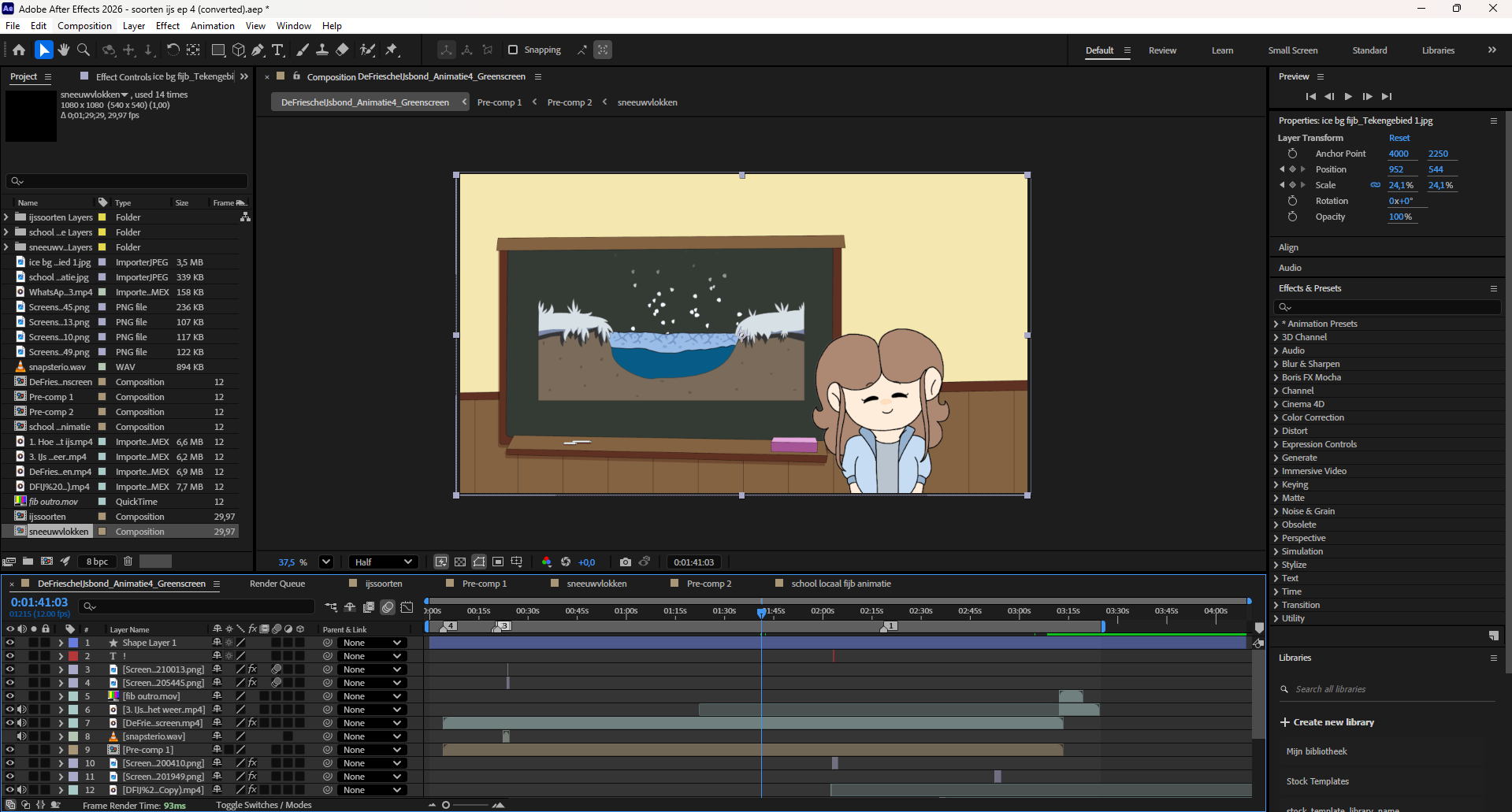
Task: Select the Type tool
Action: point(277,50)
